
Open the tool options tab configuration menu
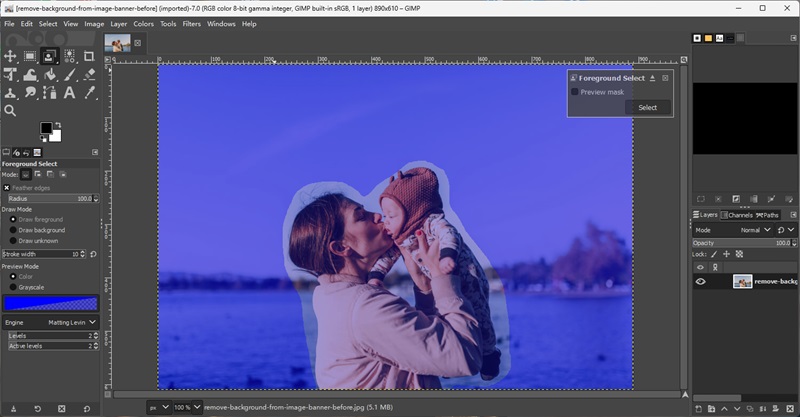coord(95,152)
